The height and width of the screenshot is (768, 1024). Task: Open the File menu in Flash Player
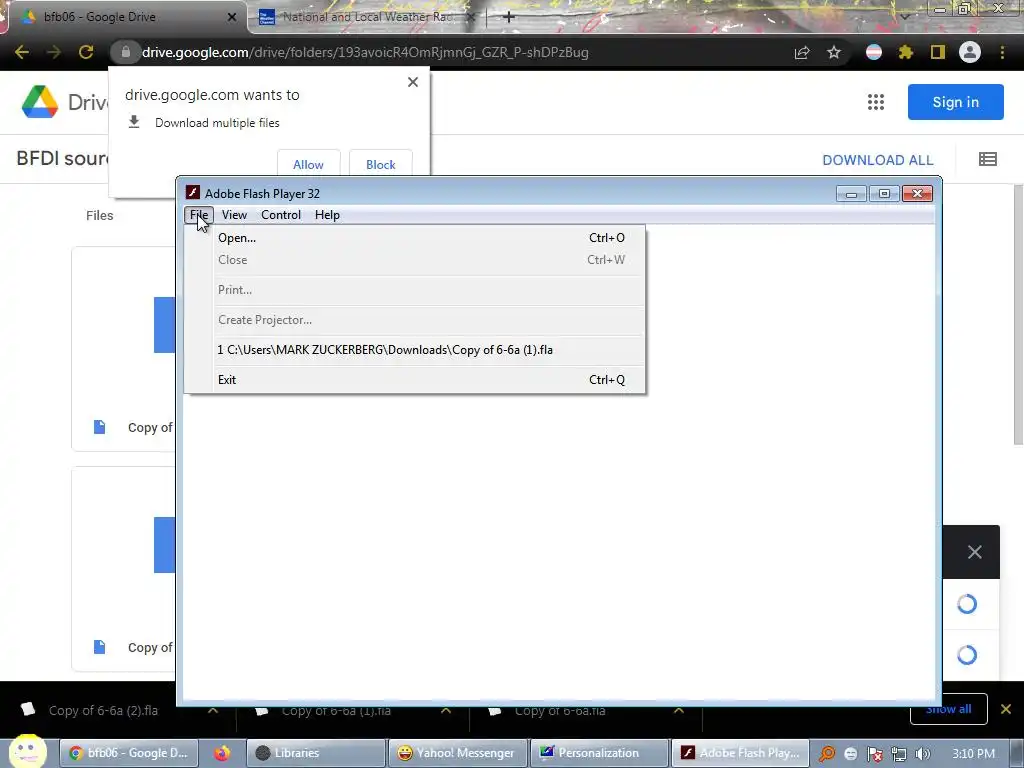pyautogui.click(x=199, y=215)
